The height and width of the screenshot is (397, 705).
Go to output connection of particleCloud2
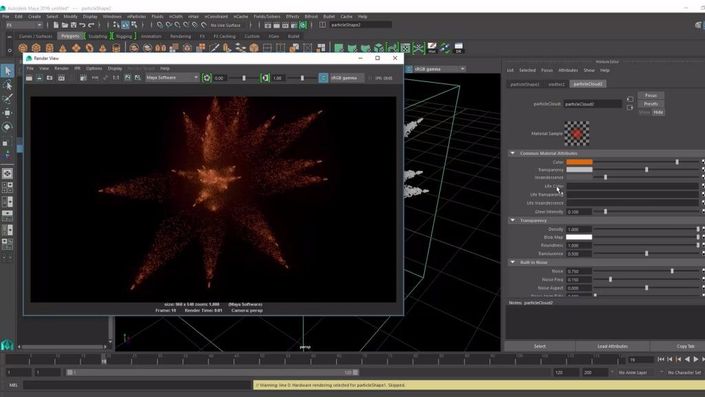tap(630, 107)
